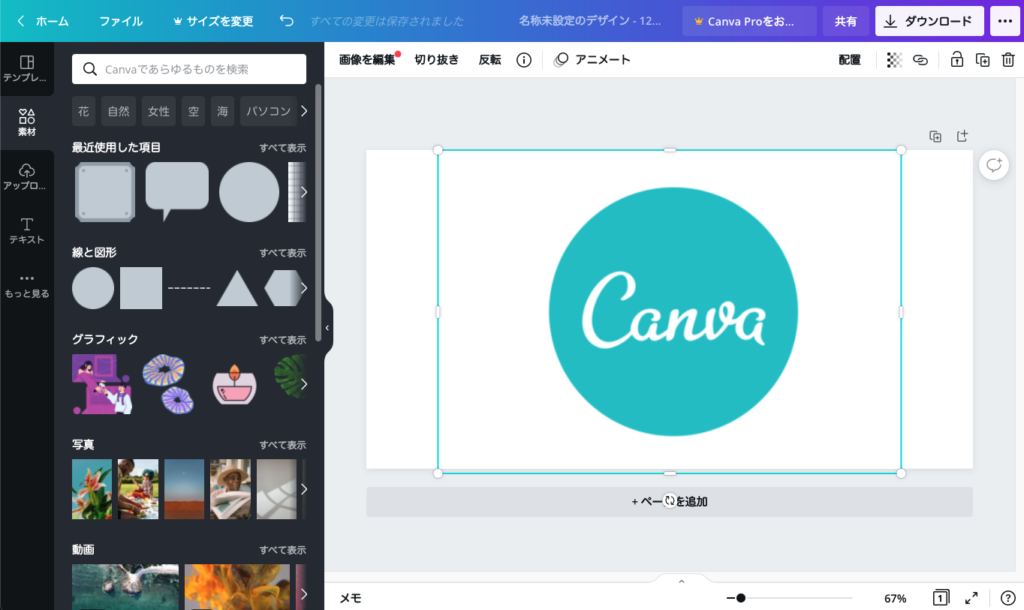Focus the Canva search field
Screen dimensions: 1024x610
coord(189,69)
